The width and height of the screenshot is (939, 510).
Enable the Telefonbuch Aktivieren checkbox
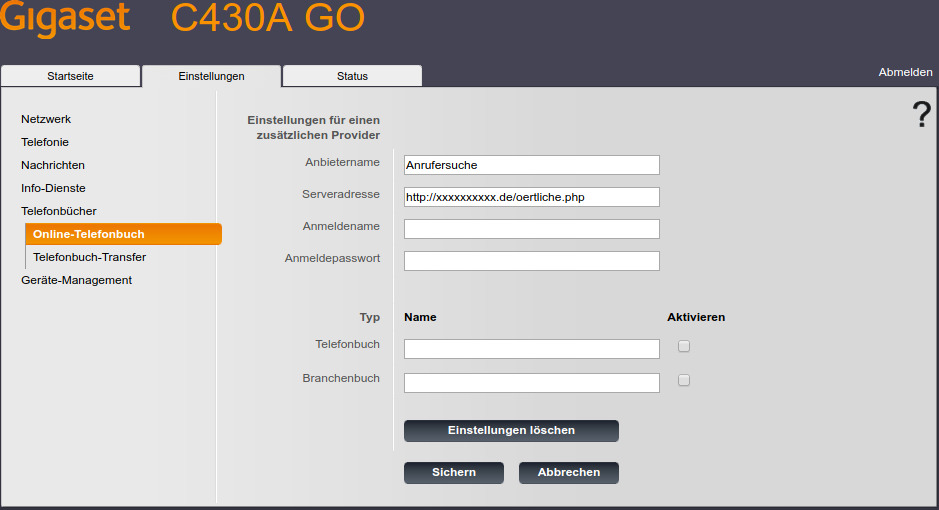coord(684,346)
